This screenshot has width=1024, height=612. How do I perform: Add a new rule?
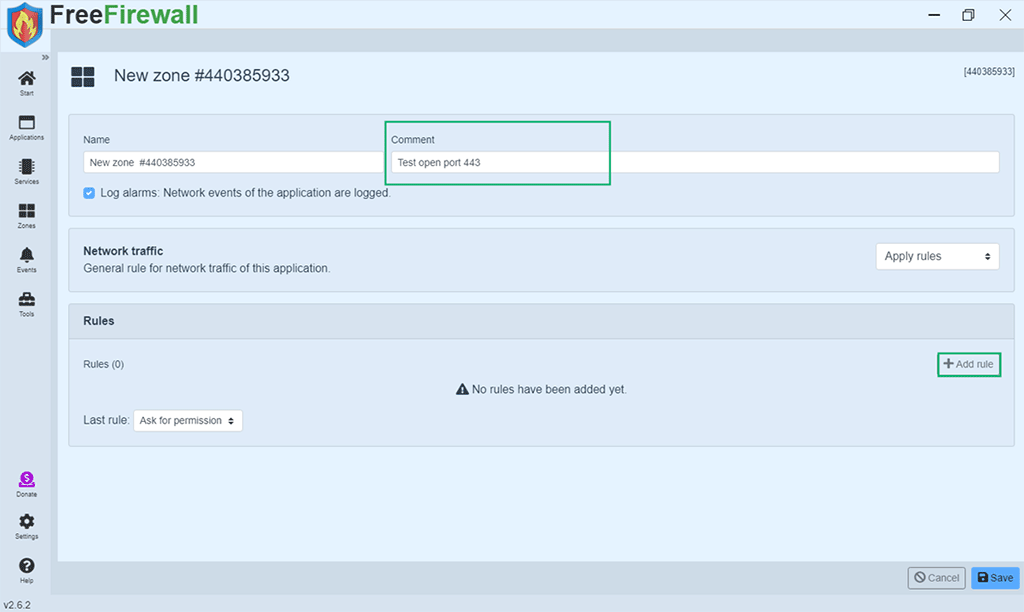[x=967, y=364]
